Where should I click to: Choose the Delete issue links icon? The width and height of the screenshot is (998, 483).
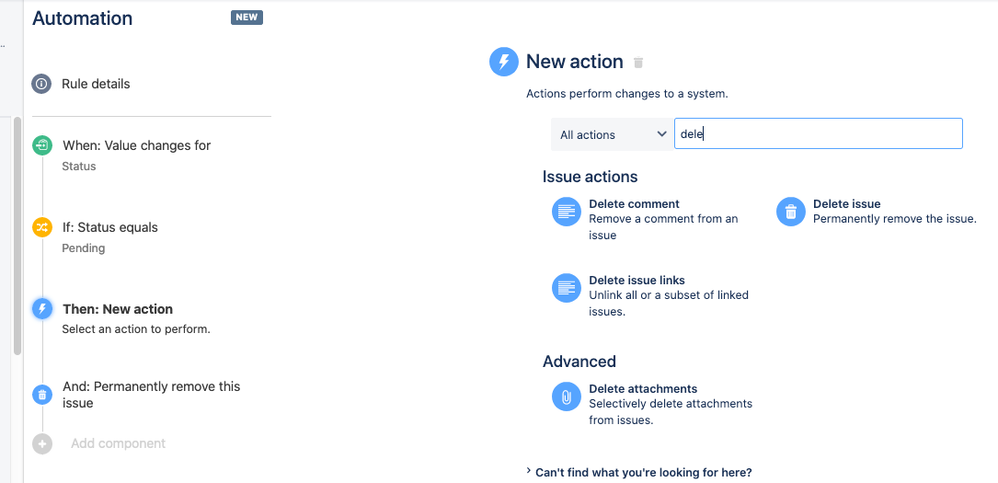pos(566,288)
